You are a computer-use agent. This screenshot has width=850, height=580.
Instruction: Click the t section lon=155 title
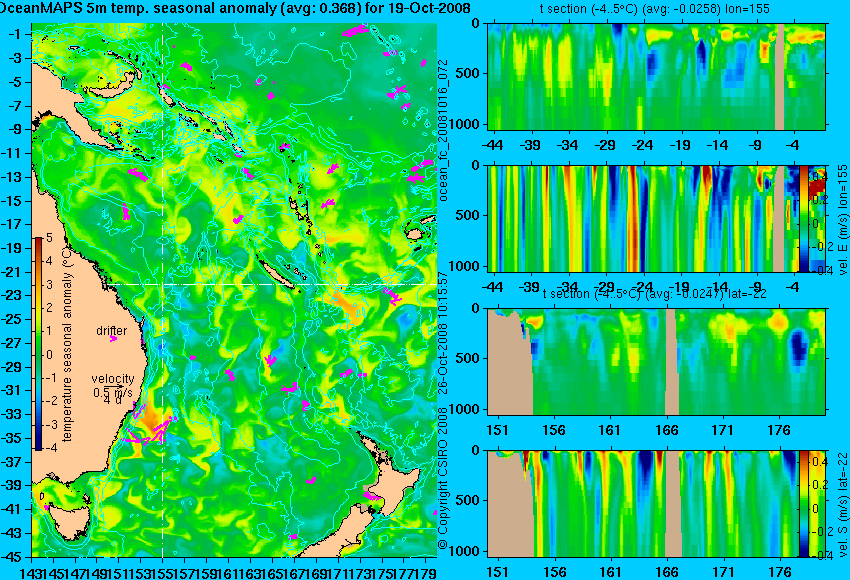[655, 9]
